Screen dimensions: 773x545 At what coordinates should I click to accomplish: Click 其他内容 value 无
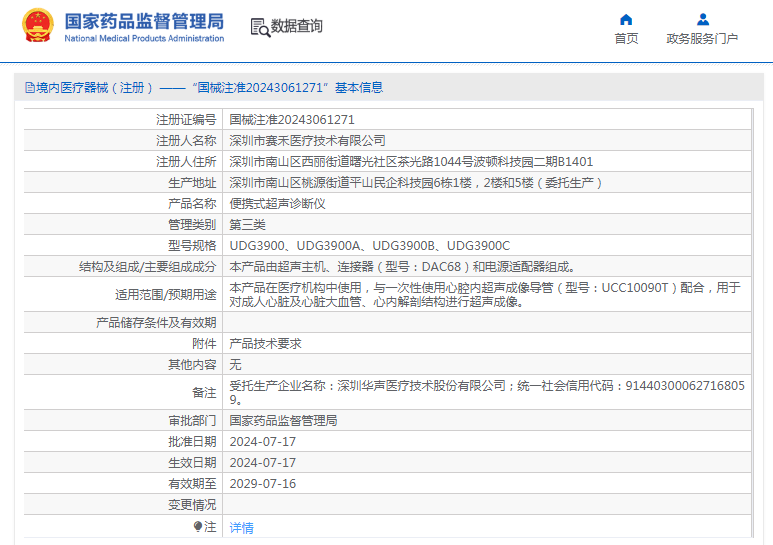[235, 365]
